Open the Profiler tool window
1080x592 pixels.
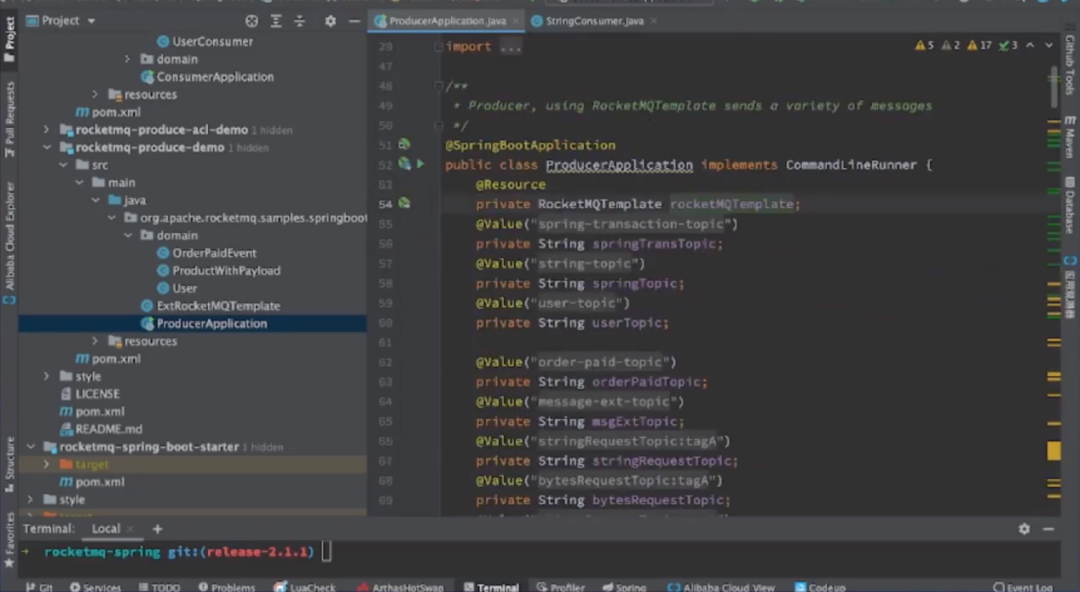pos(560,587)
